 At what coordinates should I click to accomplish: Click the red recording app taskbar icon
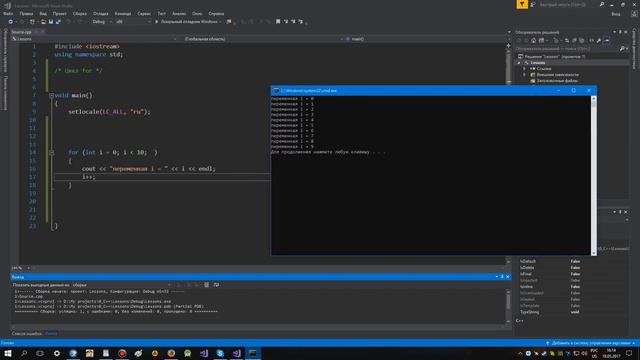click(x=122, y=353)
